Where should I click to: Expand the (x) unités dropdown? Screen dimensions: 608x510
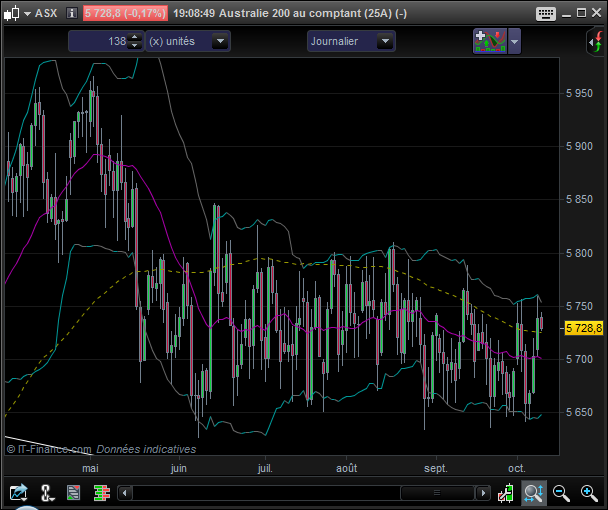click(x=220, y=41)
